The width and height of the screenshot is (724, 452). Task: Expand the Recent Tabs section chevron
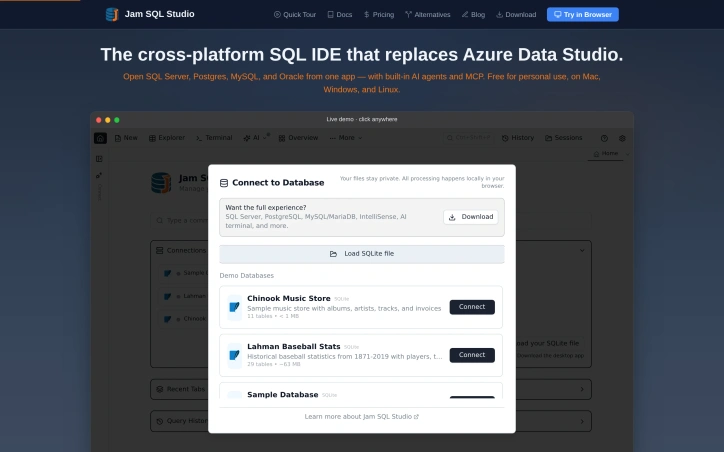tap(582, 389)
